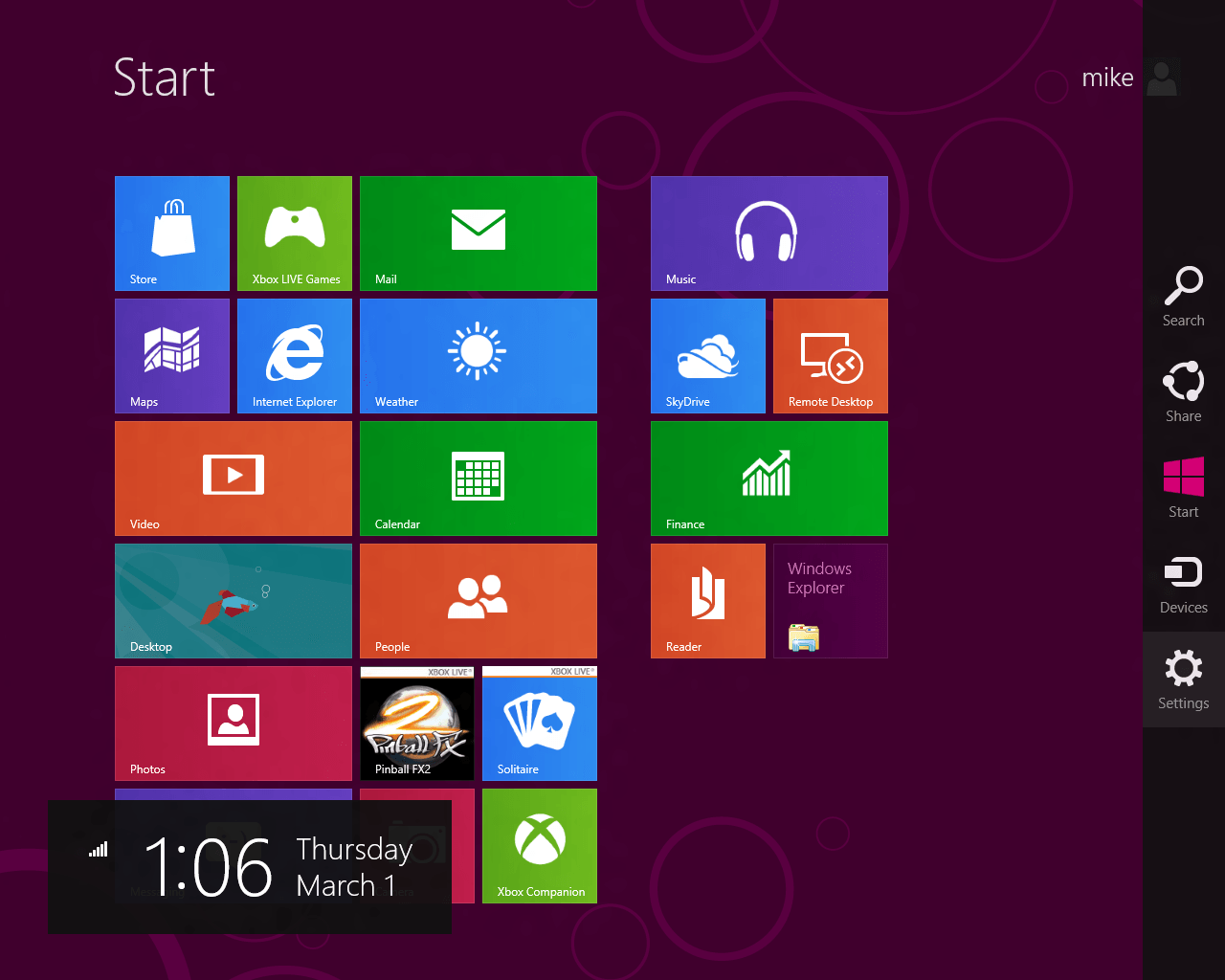1225x980 pixels.
Task: Open the Desktop tile with fish wallpaper
Action: [234, 601]
